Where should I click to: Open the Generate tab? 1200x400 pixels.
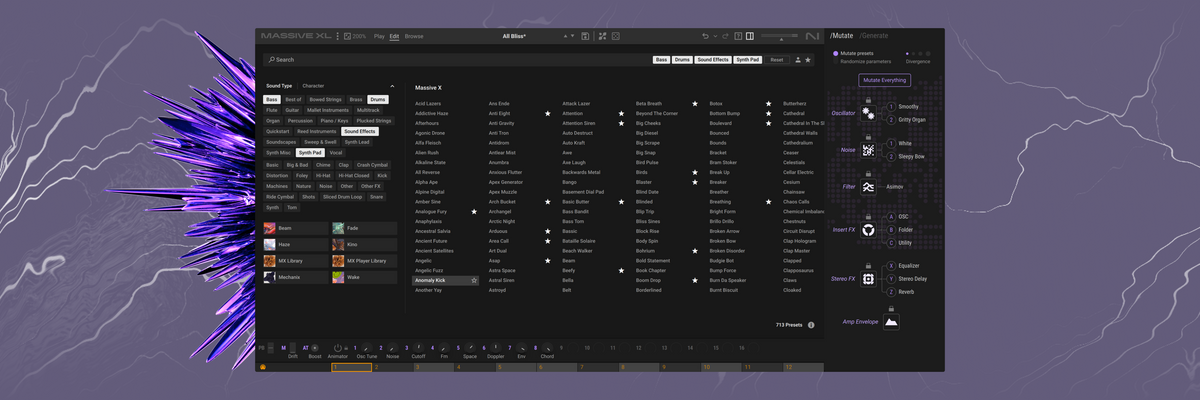point(875,36)
